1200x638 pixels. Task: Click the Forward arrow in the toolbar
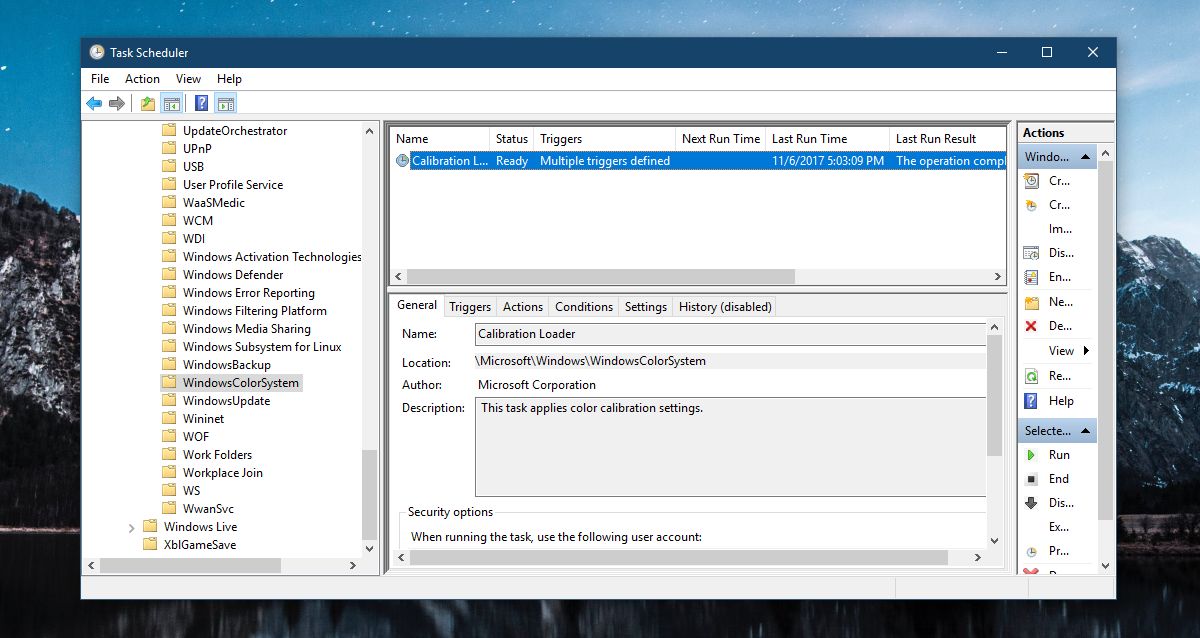click(x=117, y=103)
